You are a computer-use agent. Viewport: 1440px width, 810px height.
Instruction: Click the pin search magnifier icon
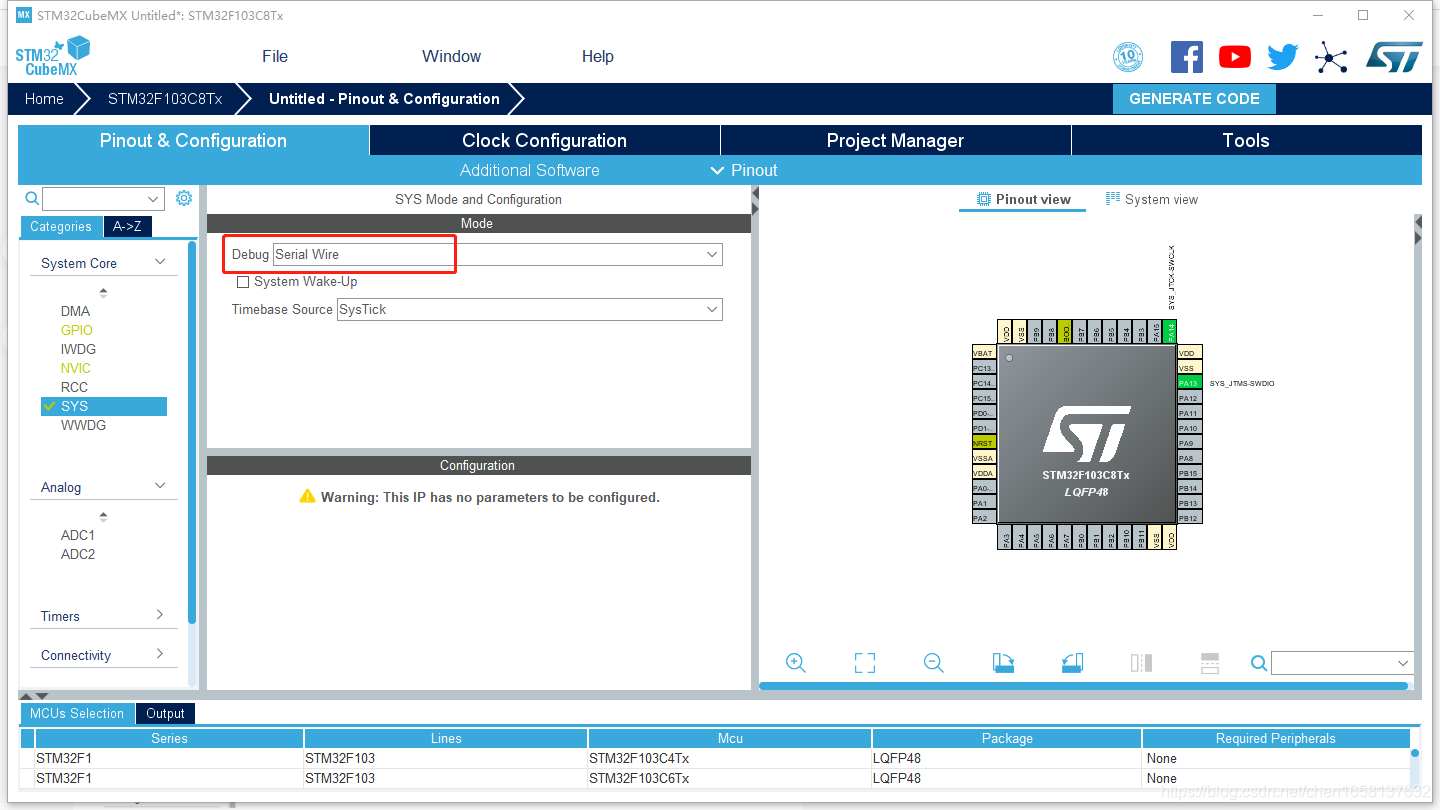click(1259, 663)
